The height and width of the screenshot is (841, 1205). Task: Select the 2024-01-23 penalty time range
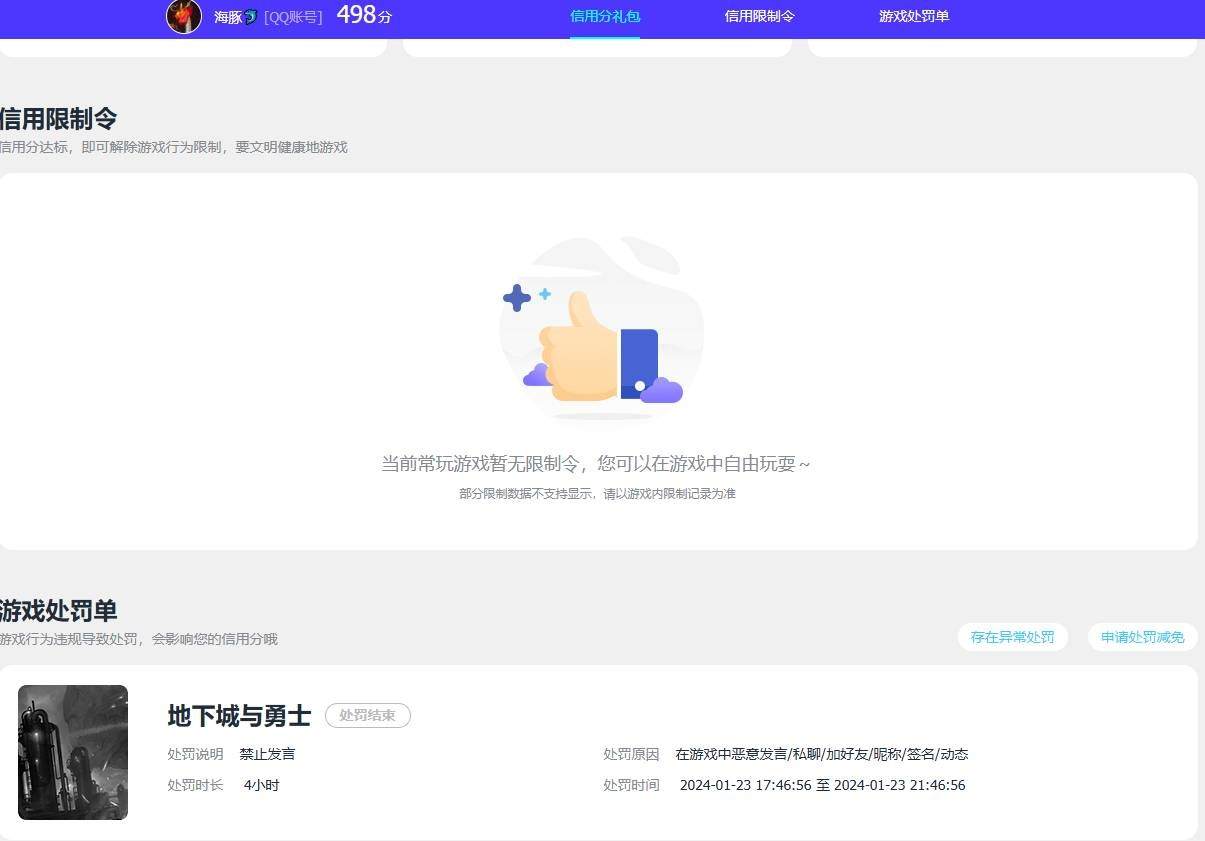click(823, 785)
